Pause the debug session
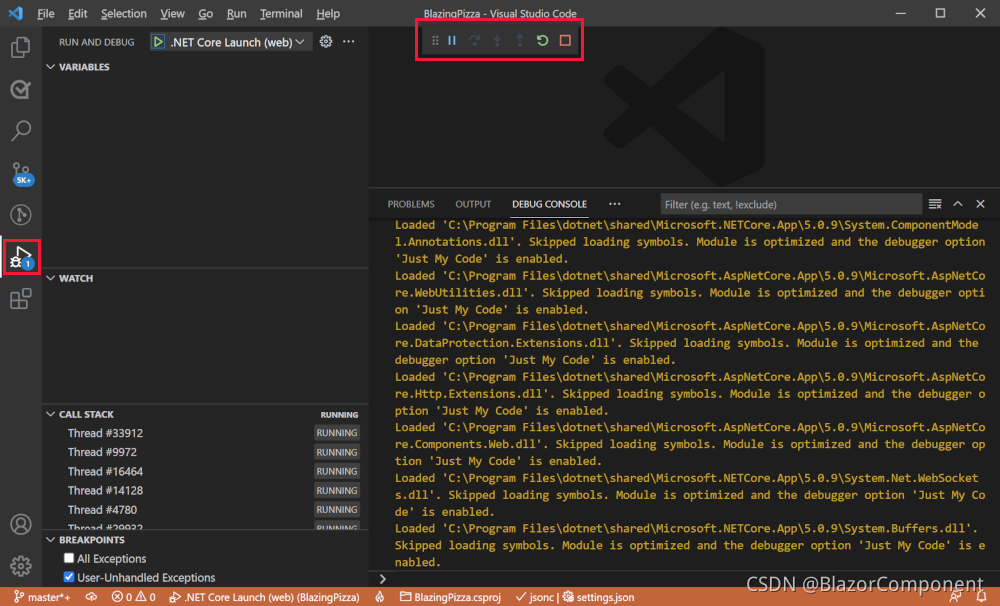 pyautogui.click(x=452, y=40)
